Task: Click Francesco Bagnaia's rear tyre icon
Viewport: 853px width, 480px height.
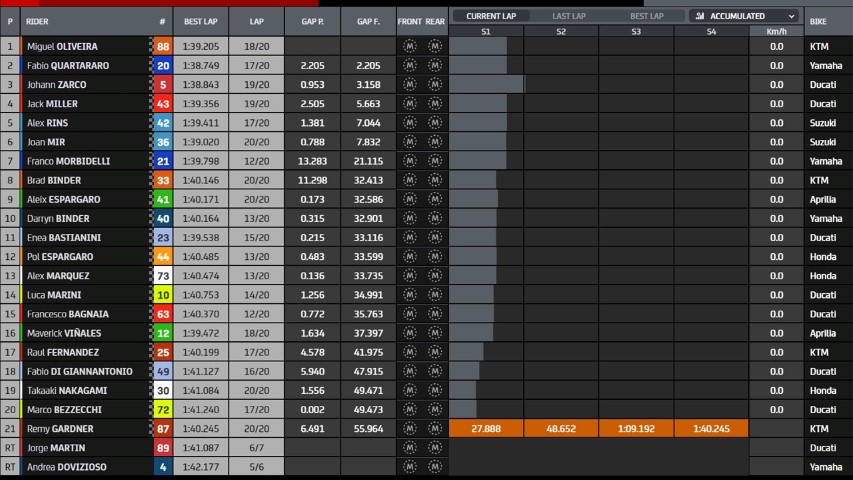Action: [435, 314]
